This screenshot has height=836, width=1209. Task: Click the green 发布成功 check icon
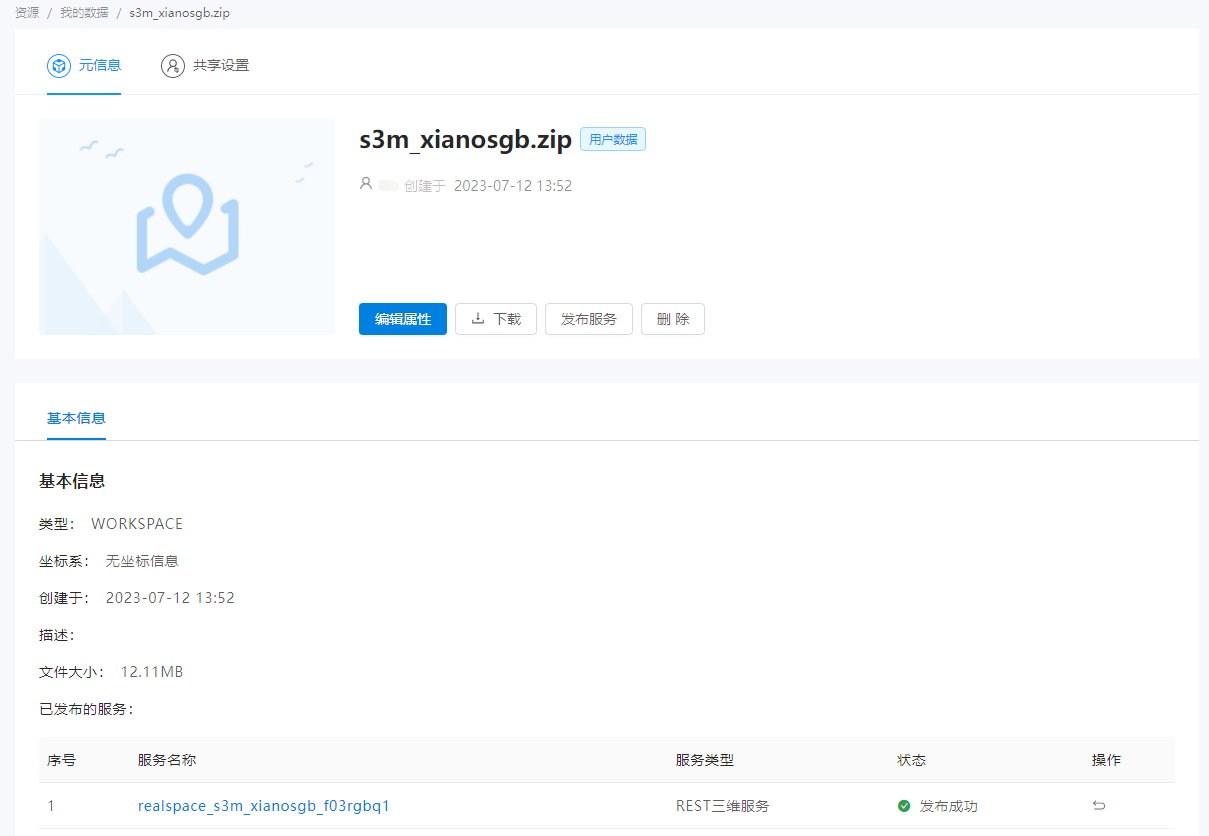click(904, 806)
